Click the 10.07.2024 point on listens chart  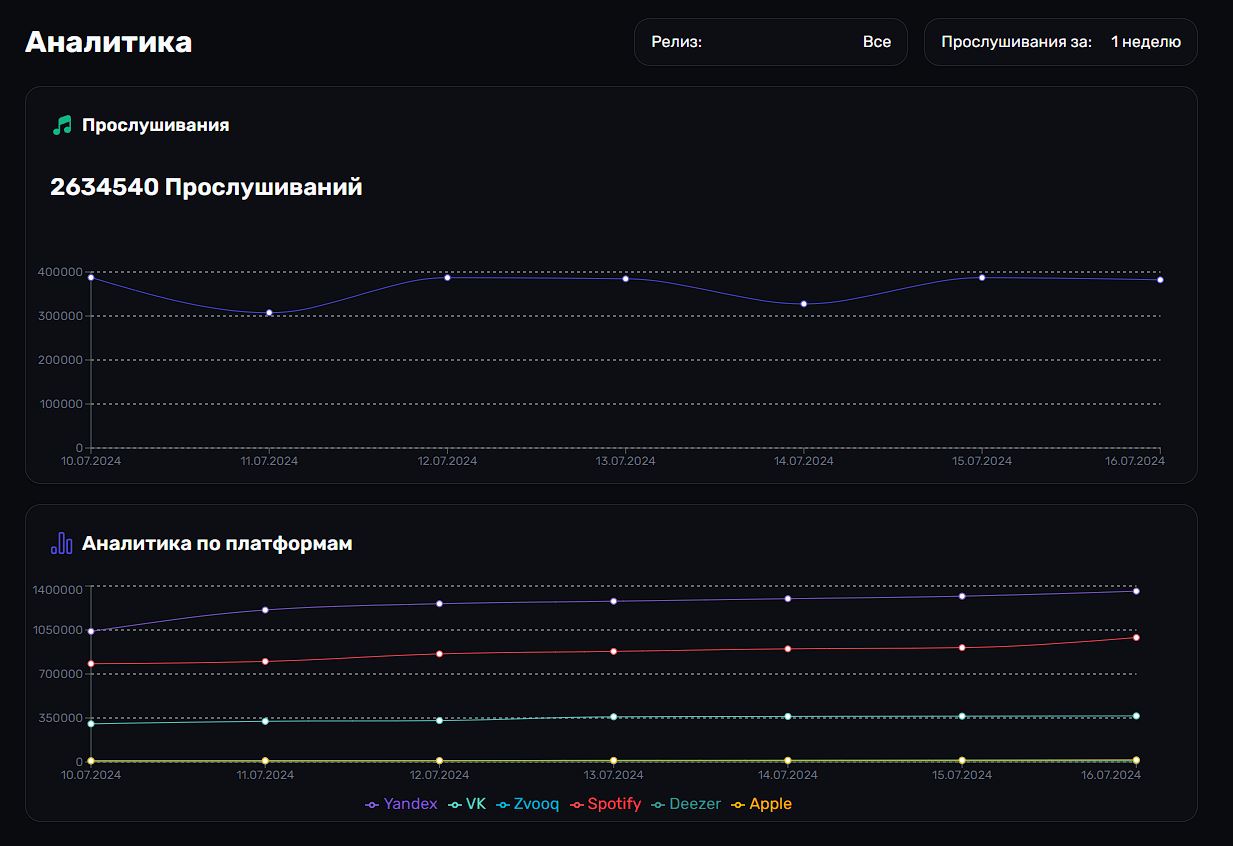tap(91, 277)
